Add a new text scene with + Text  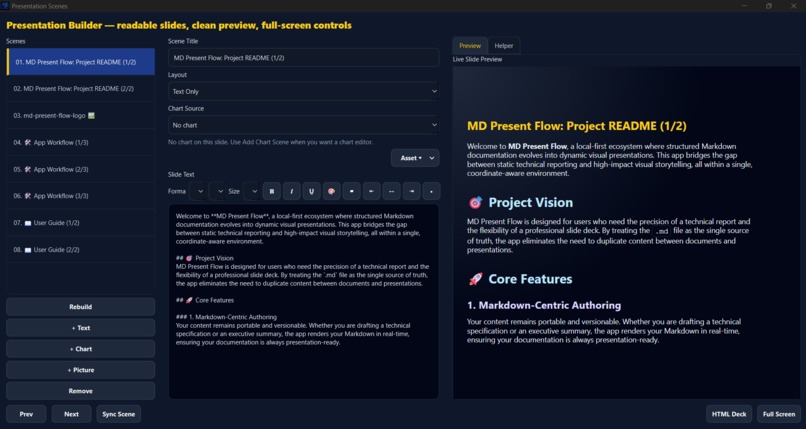pyautogui.click(x=81, y=328)
